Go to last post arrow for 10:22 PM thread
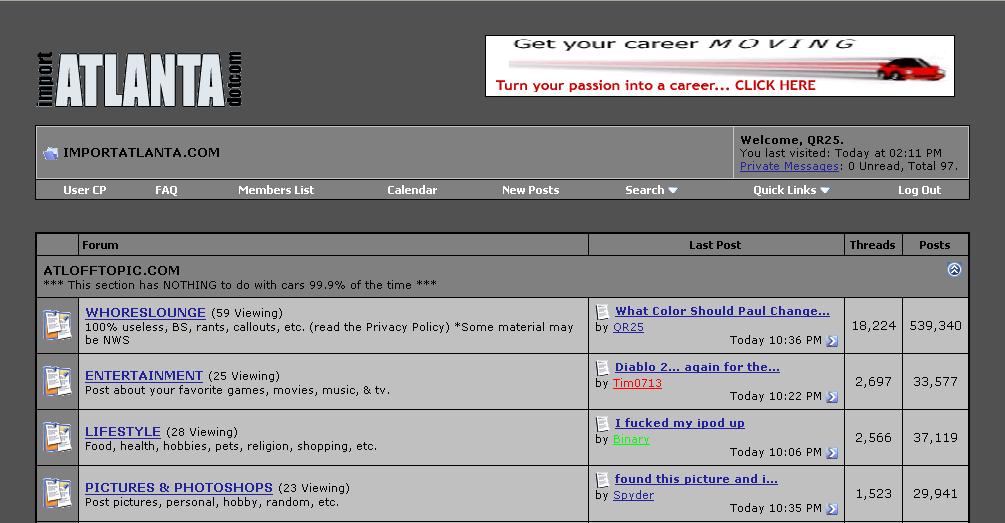The width and height of the screenshot is (1005, 523). (x=832, y=397)
